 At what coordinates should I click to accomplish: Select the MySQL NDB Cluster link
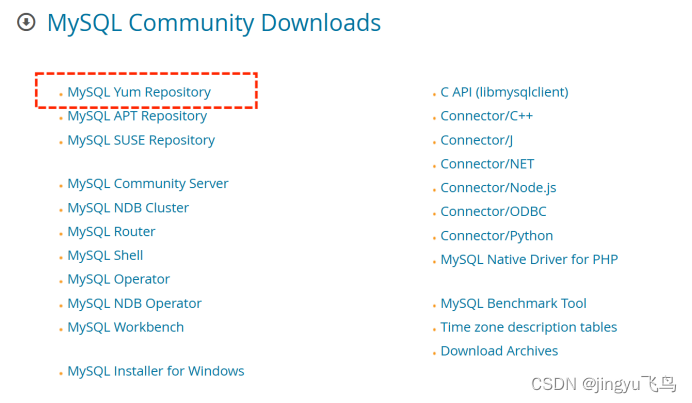[128, 207]
